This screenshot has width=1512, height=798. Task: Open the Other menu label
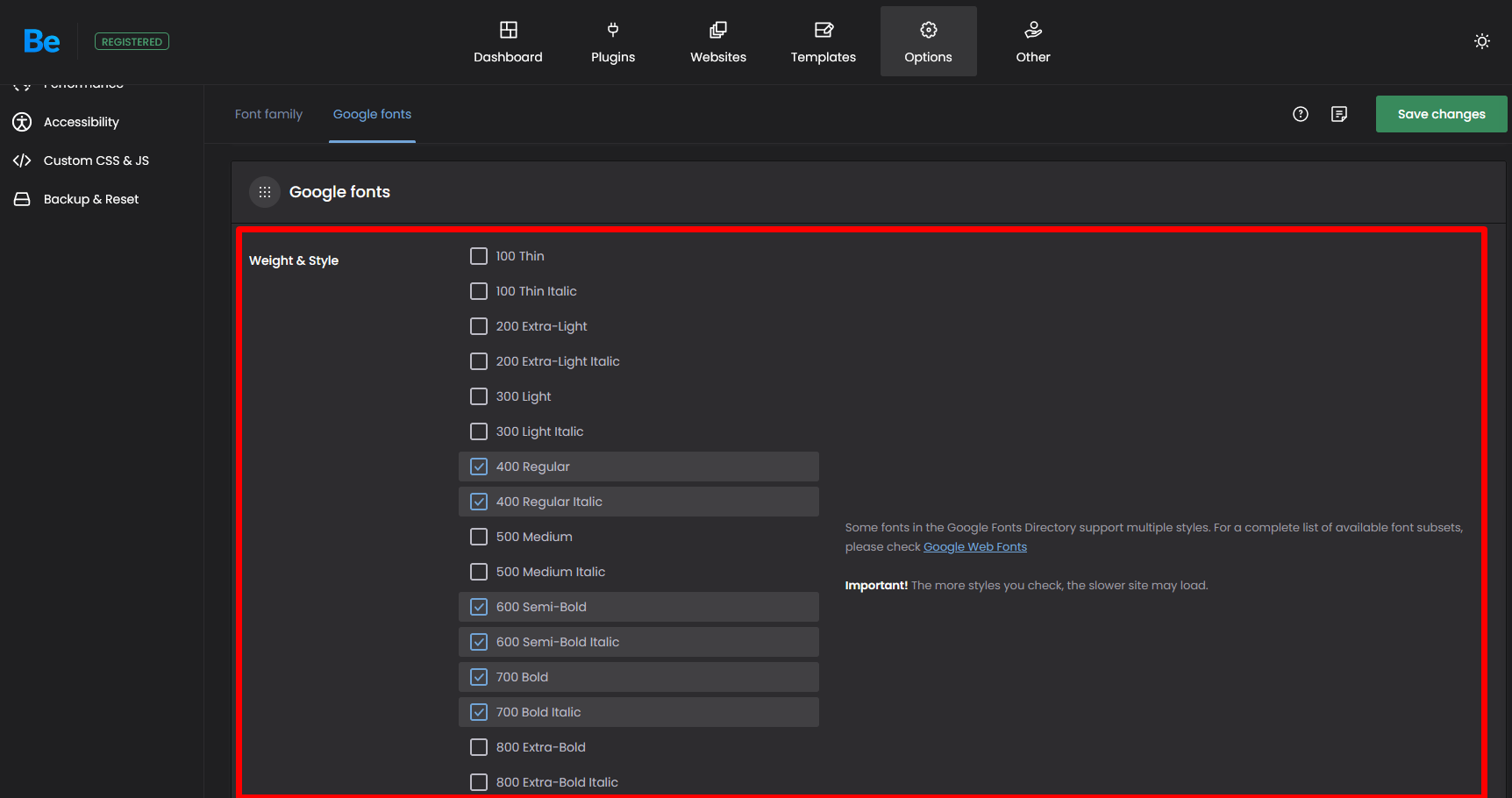(x=1033, y=57)
